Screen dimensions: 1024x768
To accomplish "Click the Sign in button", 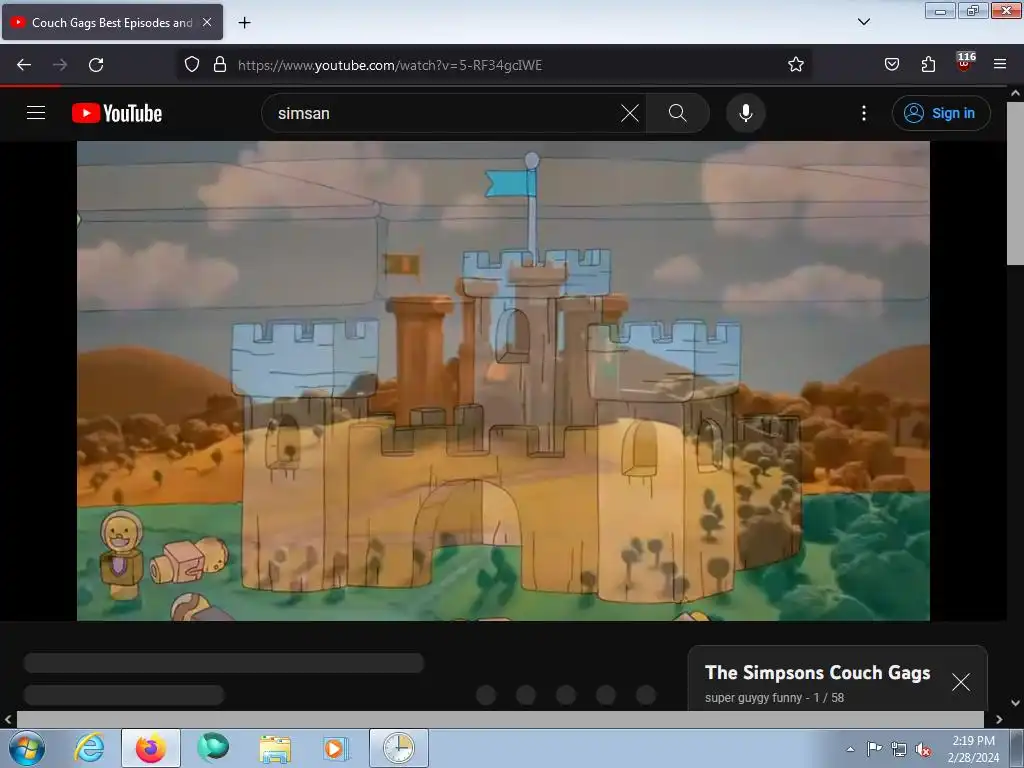I will click(x=940, y=113).
